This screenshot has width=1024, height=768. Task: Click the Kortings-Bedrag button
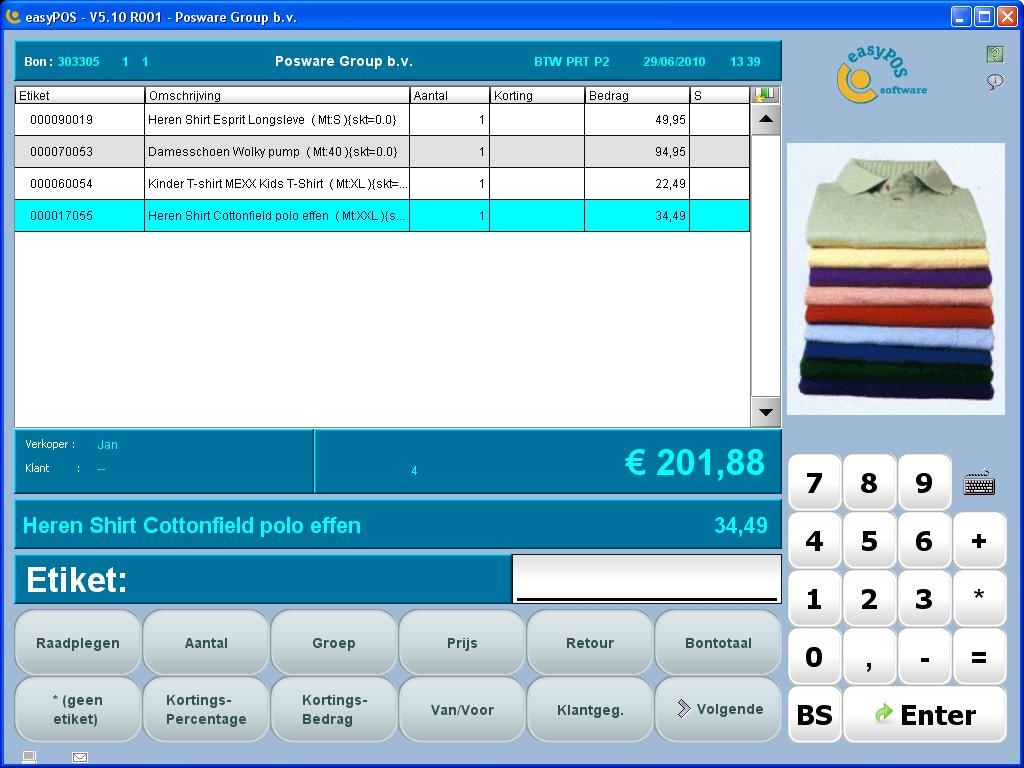pyautogui.click(x=334, y=709)
